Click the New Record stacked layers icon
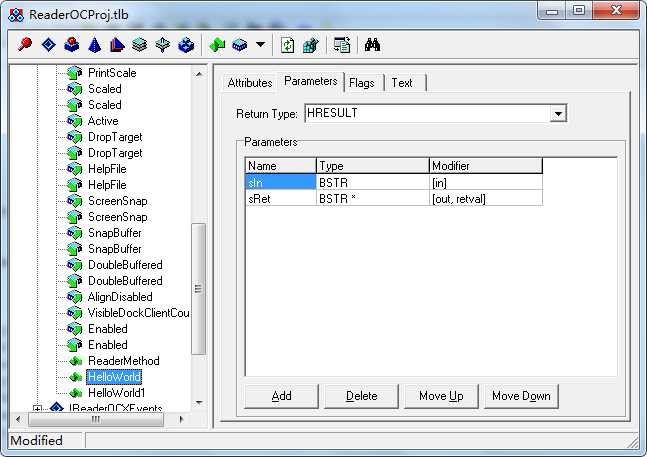This screenshot has width=647, height=457. (x=139, y=45)
